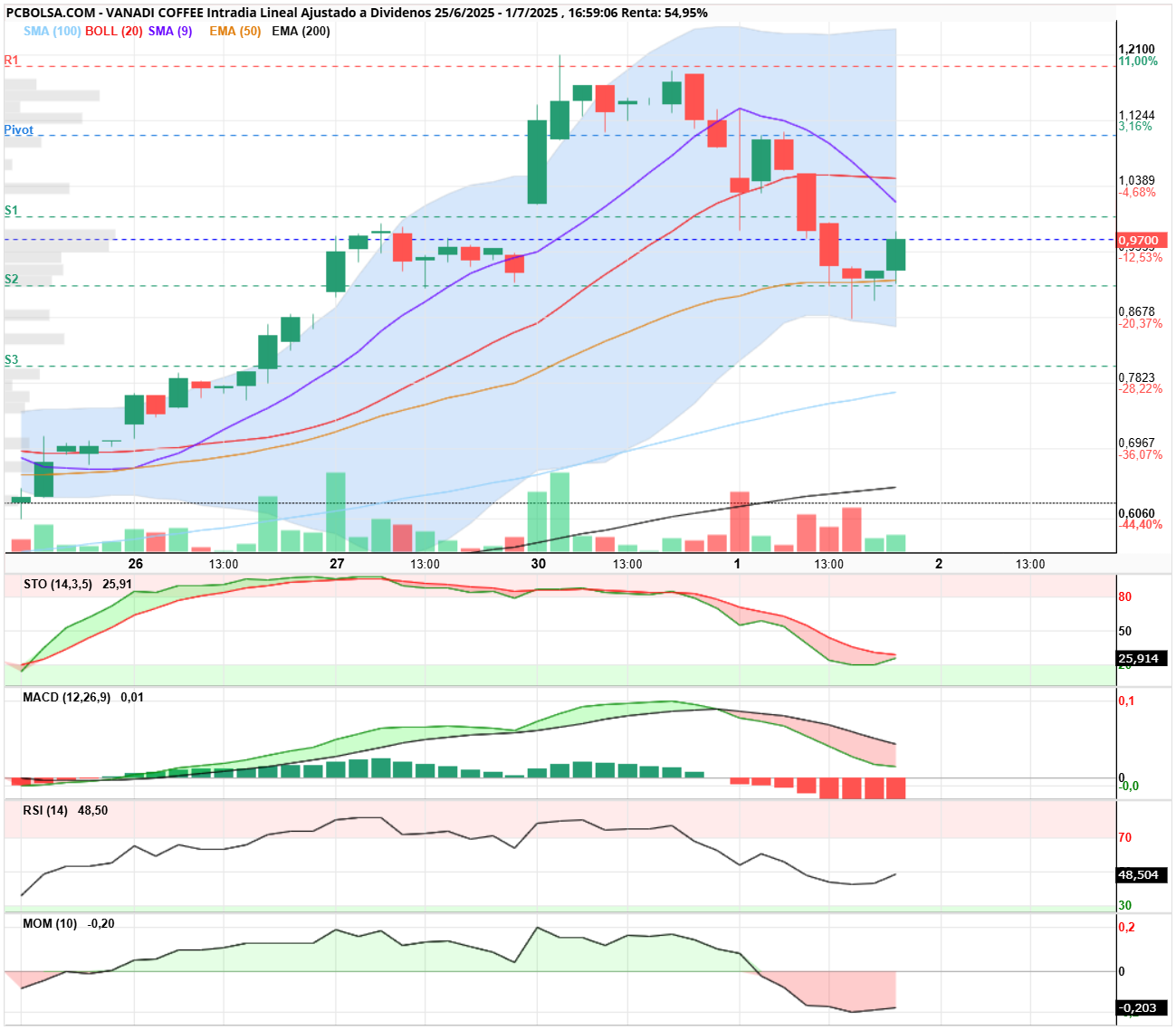Click the S2 support level label
The image size is (1176, 1030).
11,279
